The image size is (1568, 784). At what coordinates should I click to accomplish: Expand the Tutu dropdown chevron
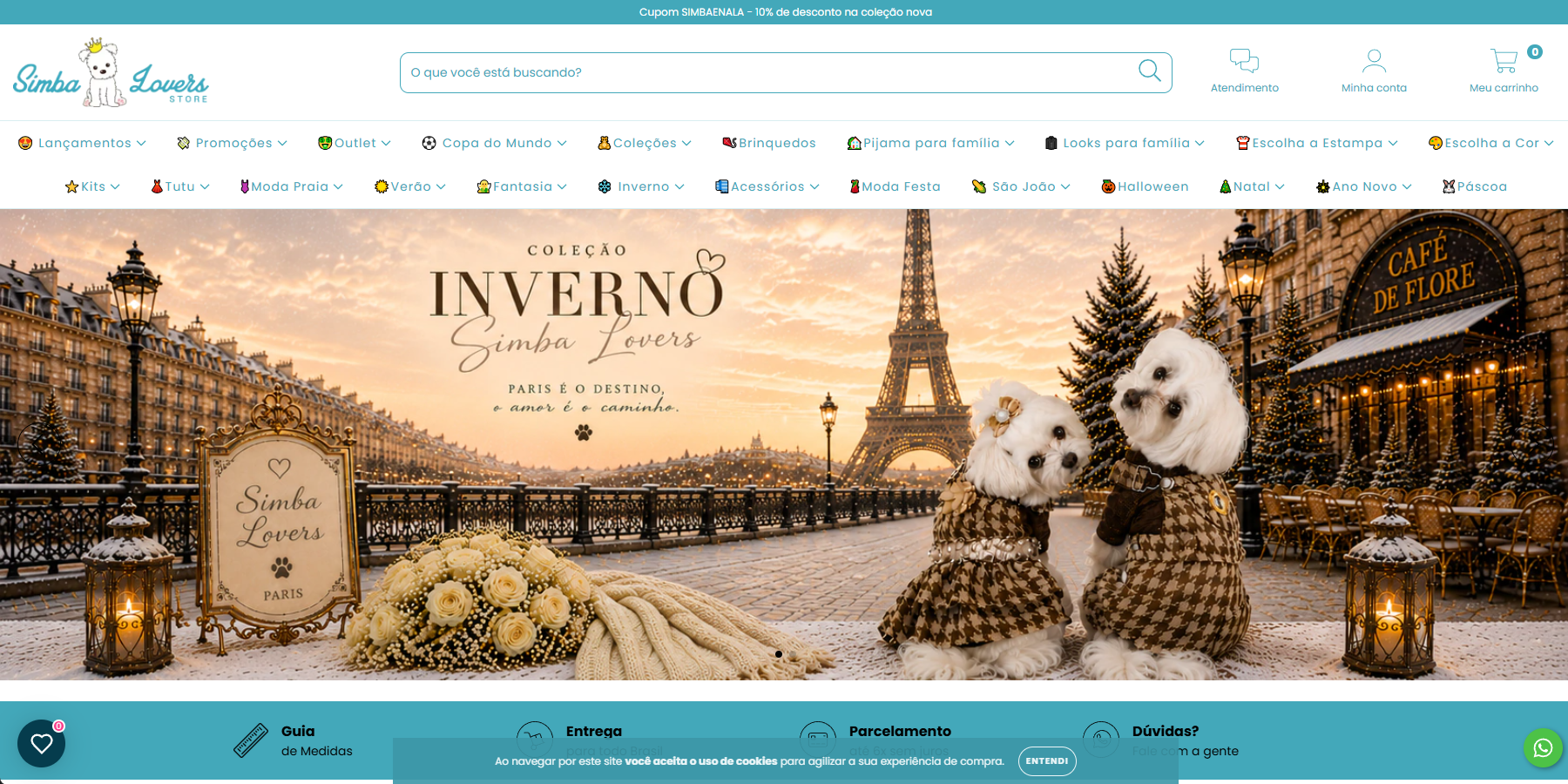click(x=205, y=186)
